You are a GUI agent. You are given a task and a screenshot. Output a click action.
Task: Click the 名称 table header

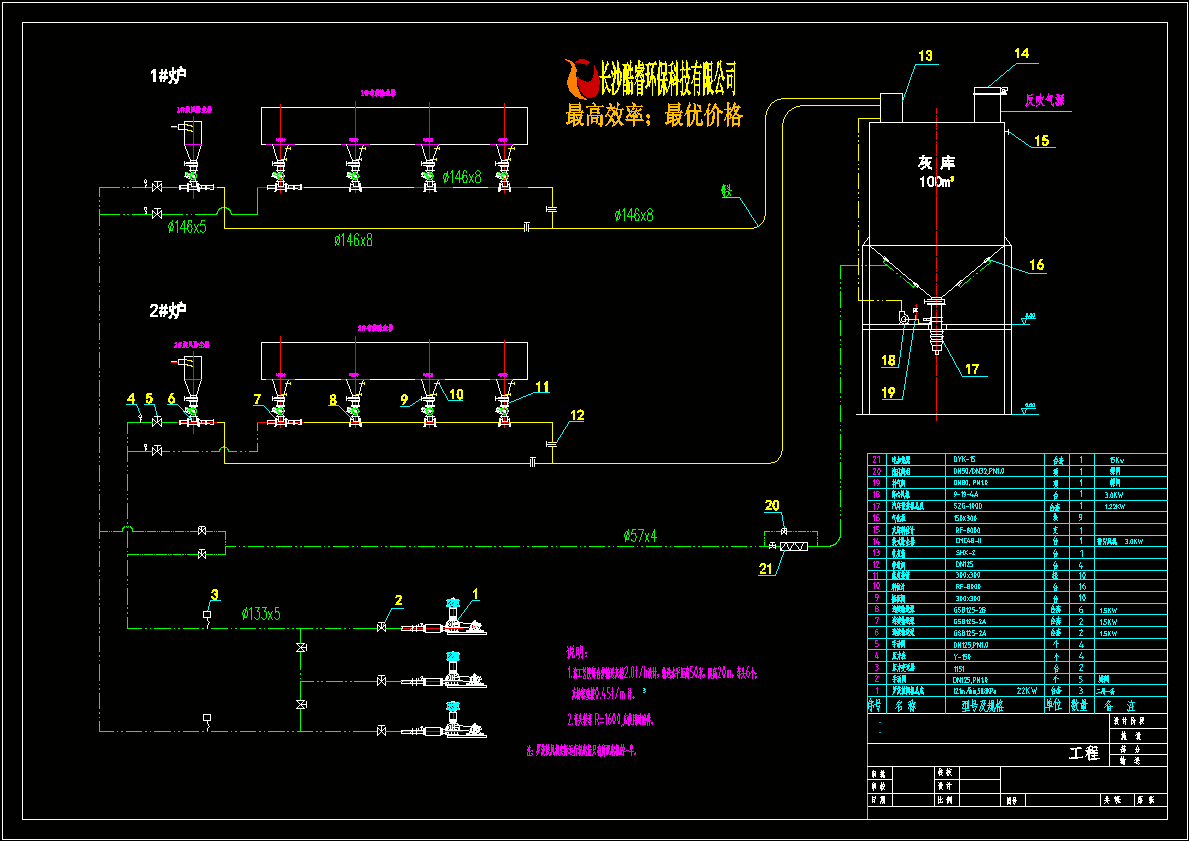pyautogui.click(x=905, y=705)
